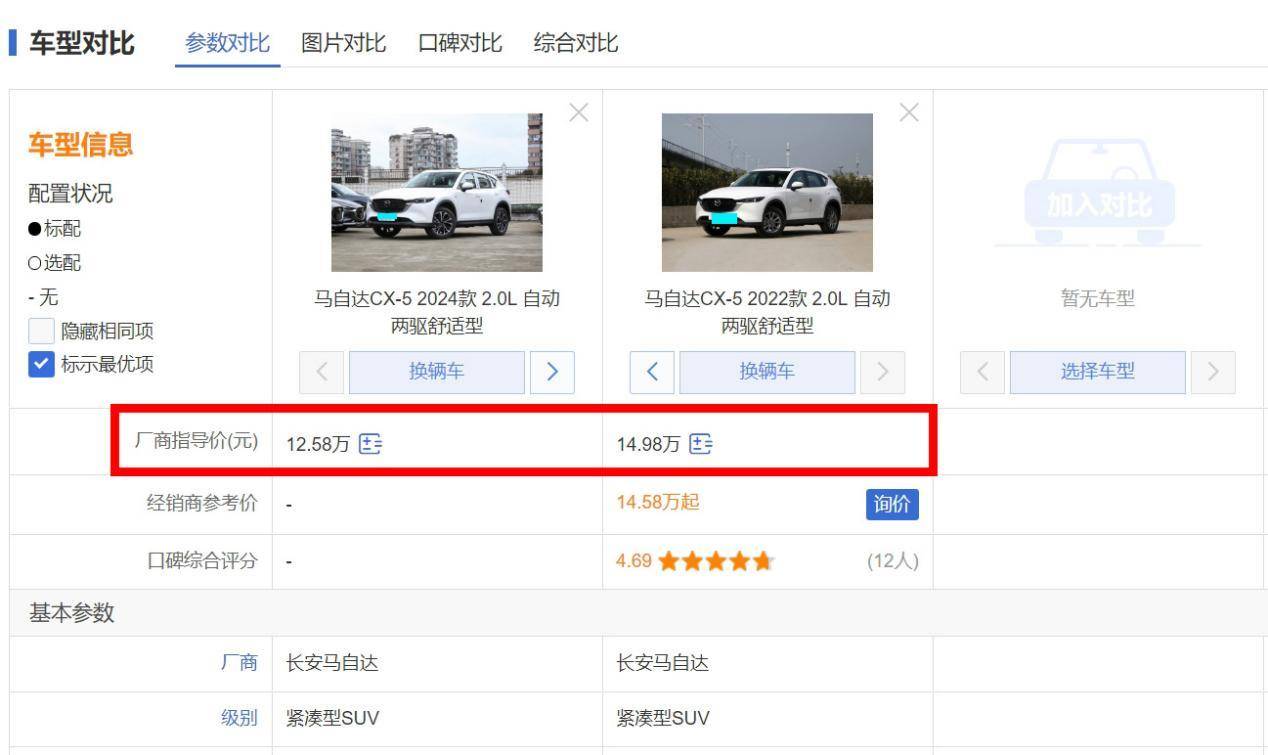Open 换辆车 selector for 2022款 model
The height and width of the screenshot is (755, 1268).
point(767,373)
